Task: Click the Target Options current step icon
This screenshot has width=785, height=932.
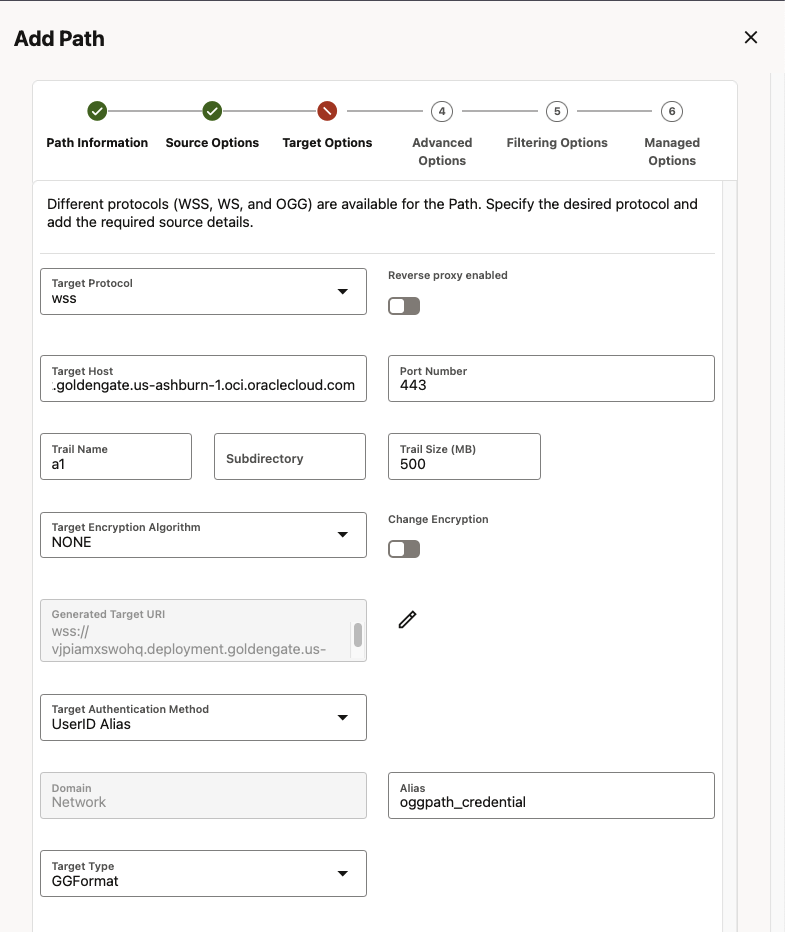Action: point(327,111)
